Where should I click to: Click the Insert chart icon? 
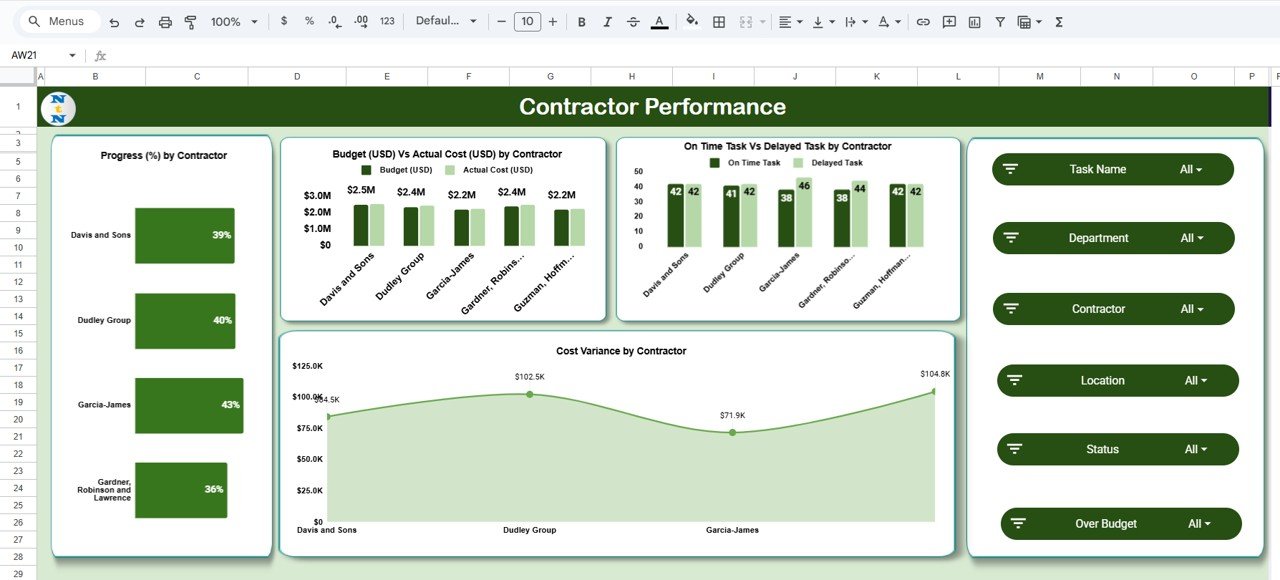[974, 21]
